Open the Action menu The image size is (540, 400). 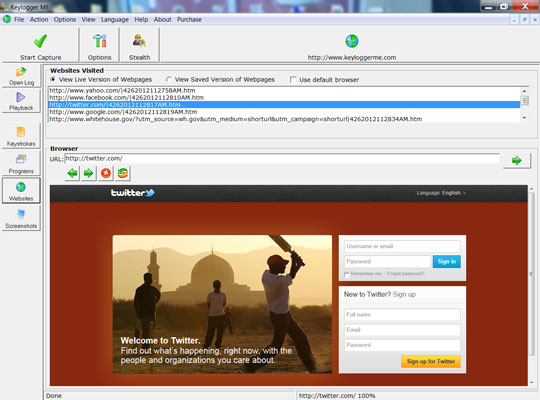point(39,20)
